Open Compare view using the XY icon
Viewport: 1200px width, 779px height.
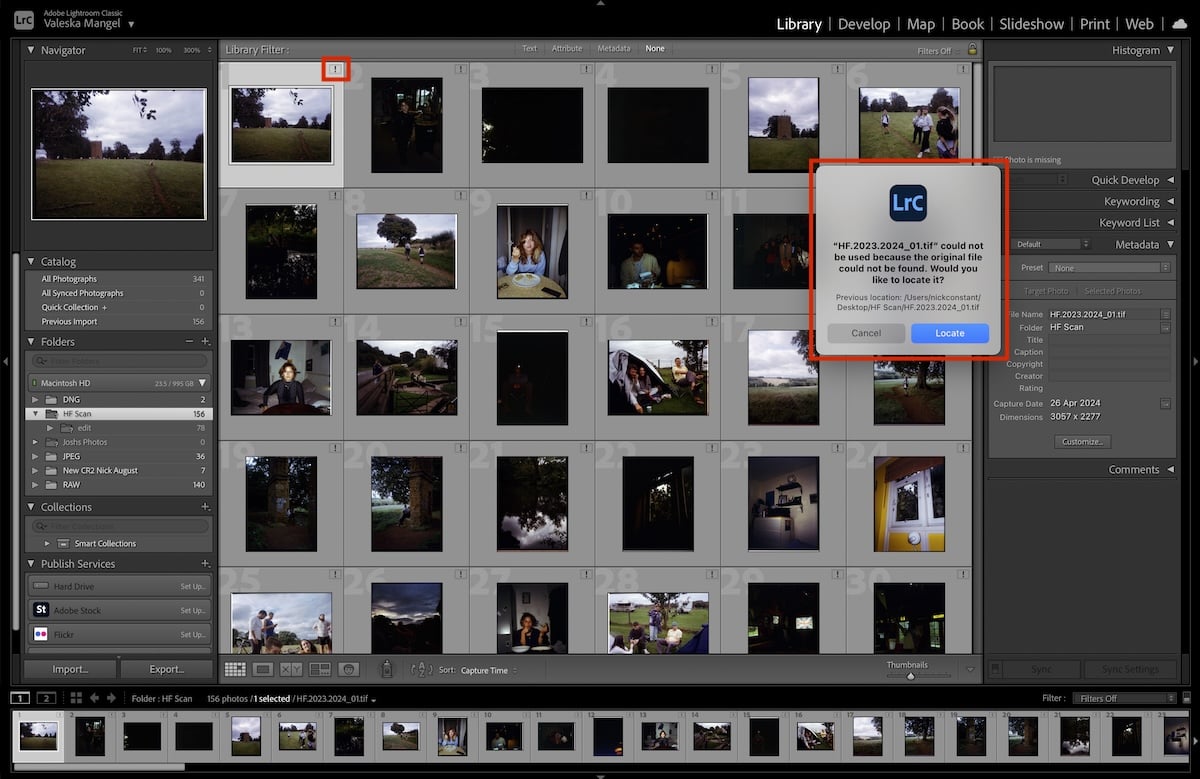[x=291, y=670]
